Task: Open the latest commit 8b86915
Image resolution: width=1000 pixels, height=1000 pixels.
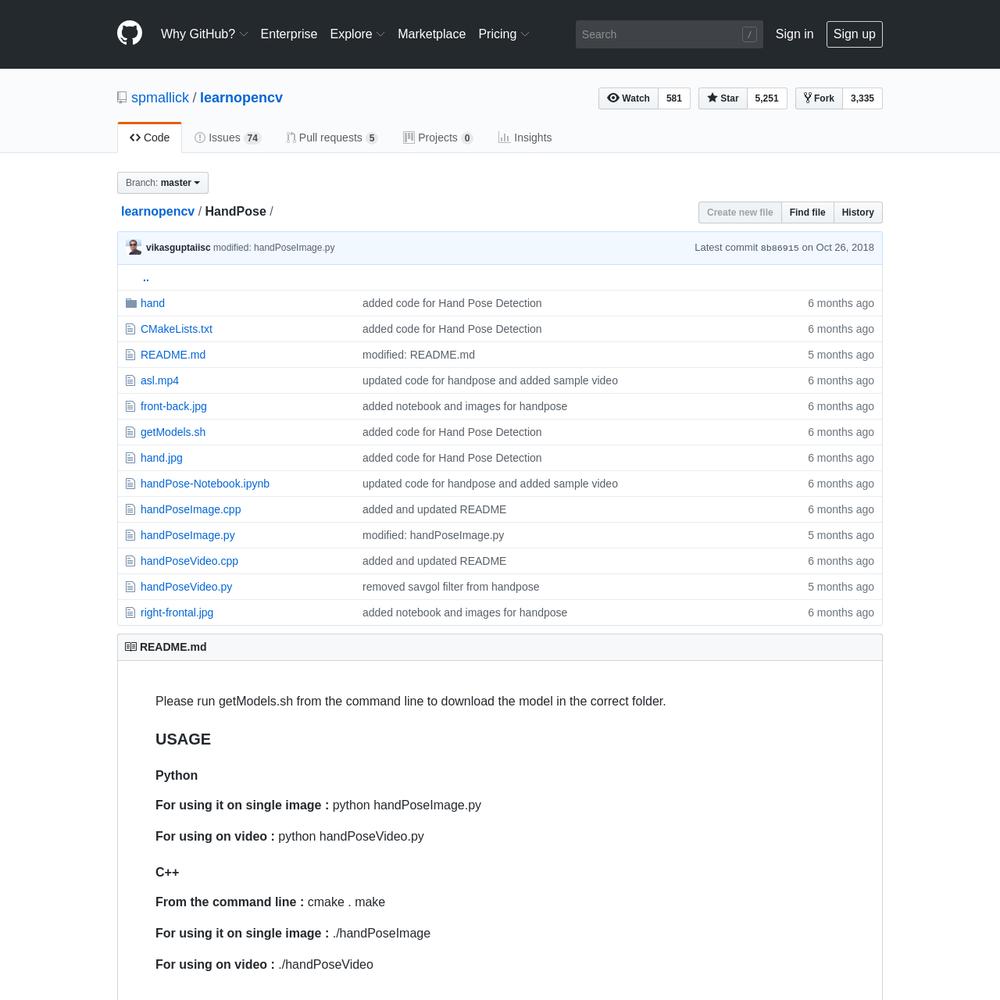Action: (x=779, y=248)
